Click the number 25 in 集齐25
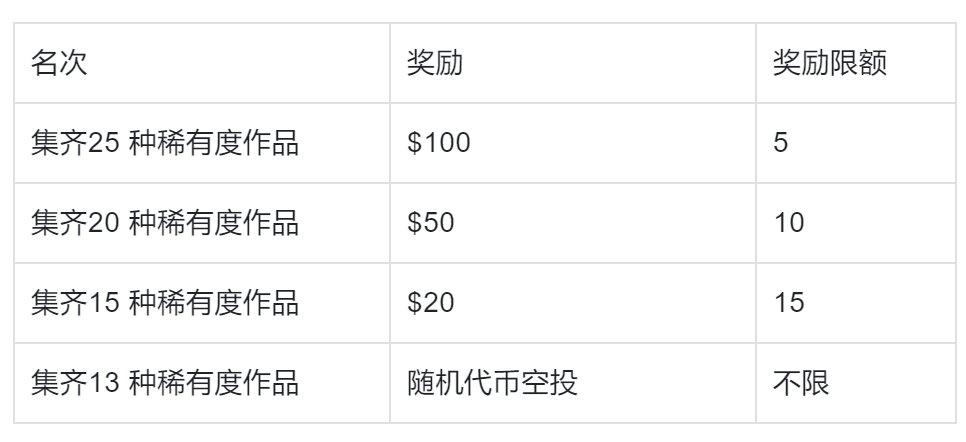The height and width of the screenshot is (442, 966). [105, 143]
